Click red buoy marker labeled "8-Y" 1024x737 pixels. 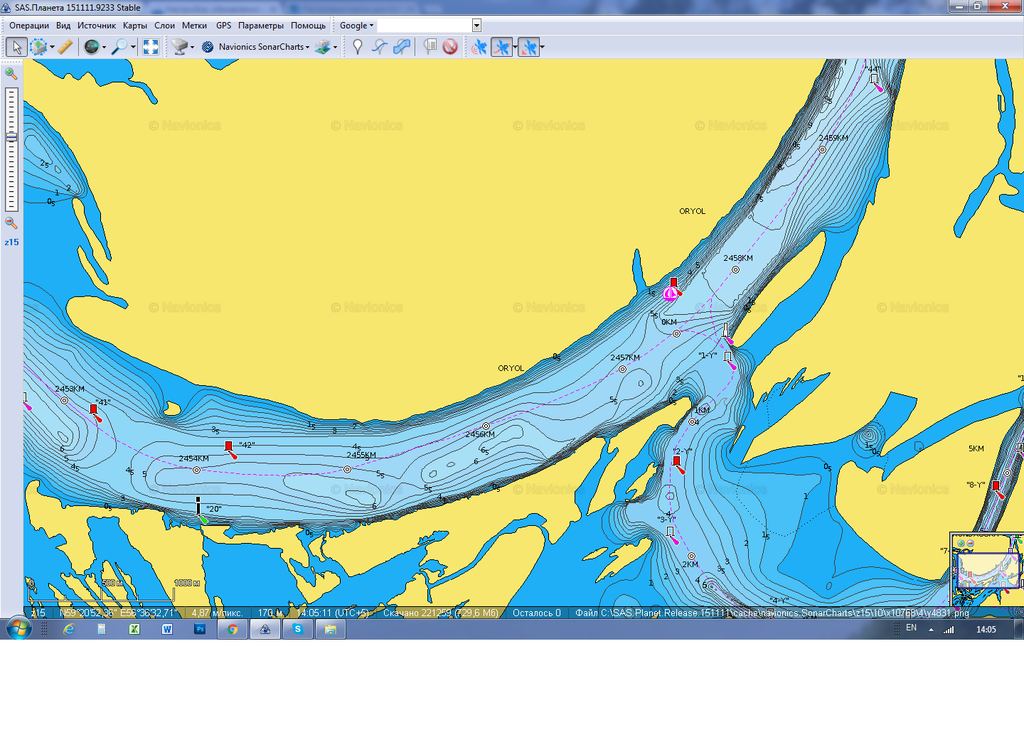(x=997, y=488)
